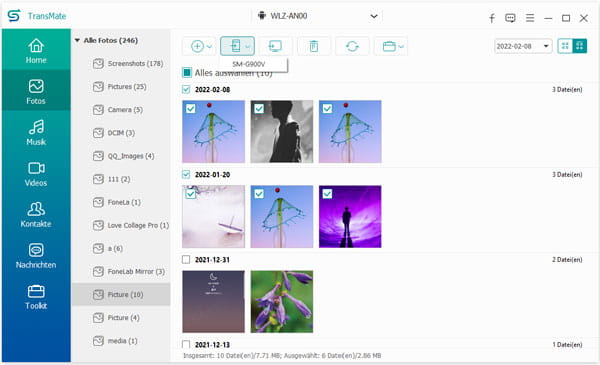Screen dimensions: 600x365
Task: Open the Facebook share icon
Action: point(492,18)
